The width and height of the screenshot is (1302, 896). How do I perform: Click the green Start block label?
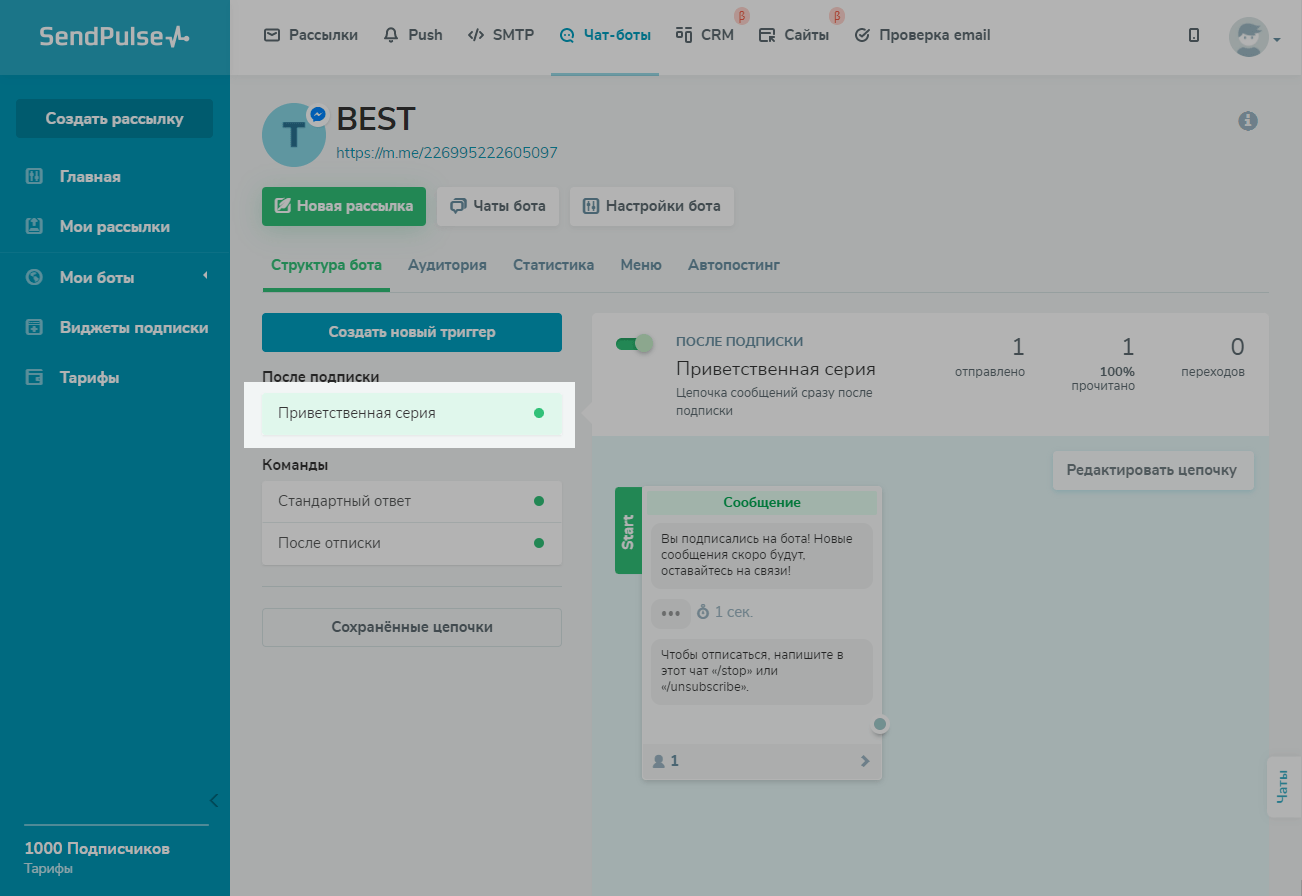628,530
